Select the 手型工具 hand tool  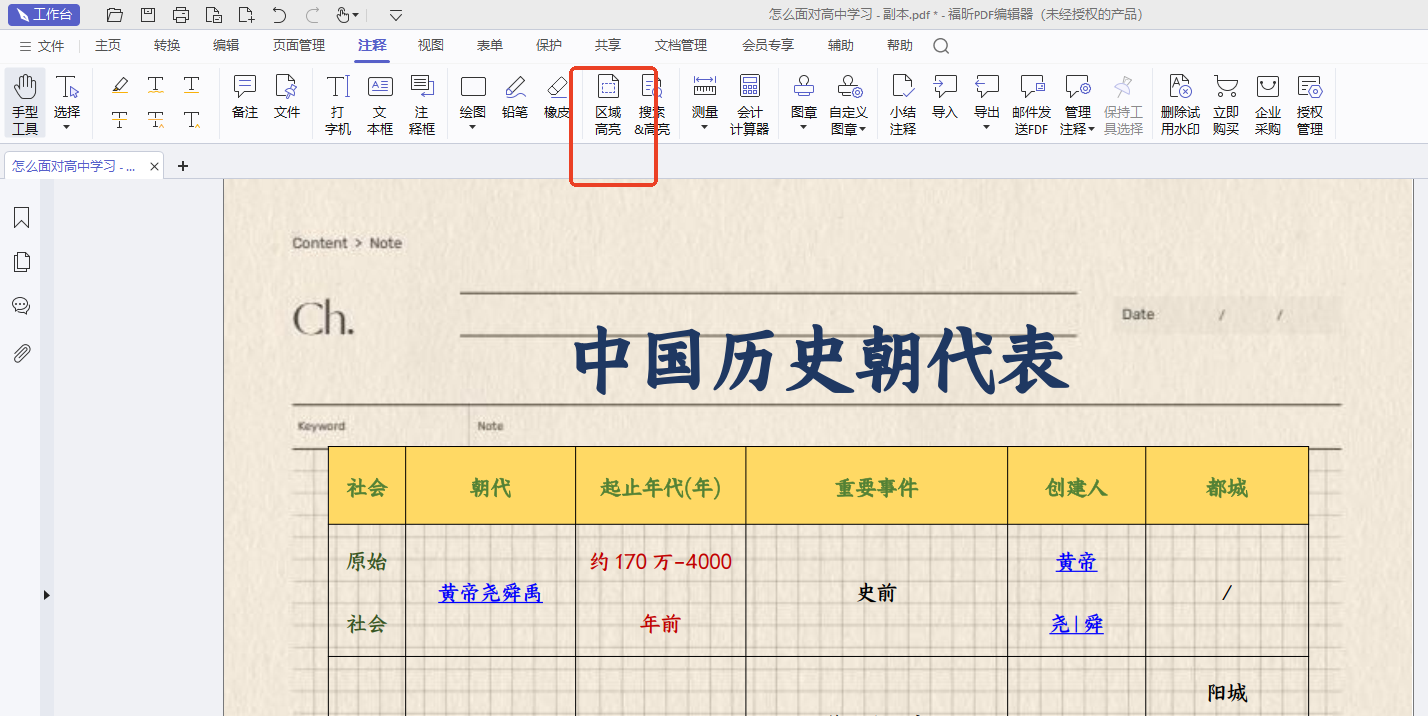point(25,103)
